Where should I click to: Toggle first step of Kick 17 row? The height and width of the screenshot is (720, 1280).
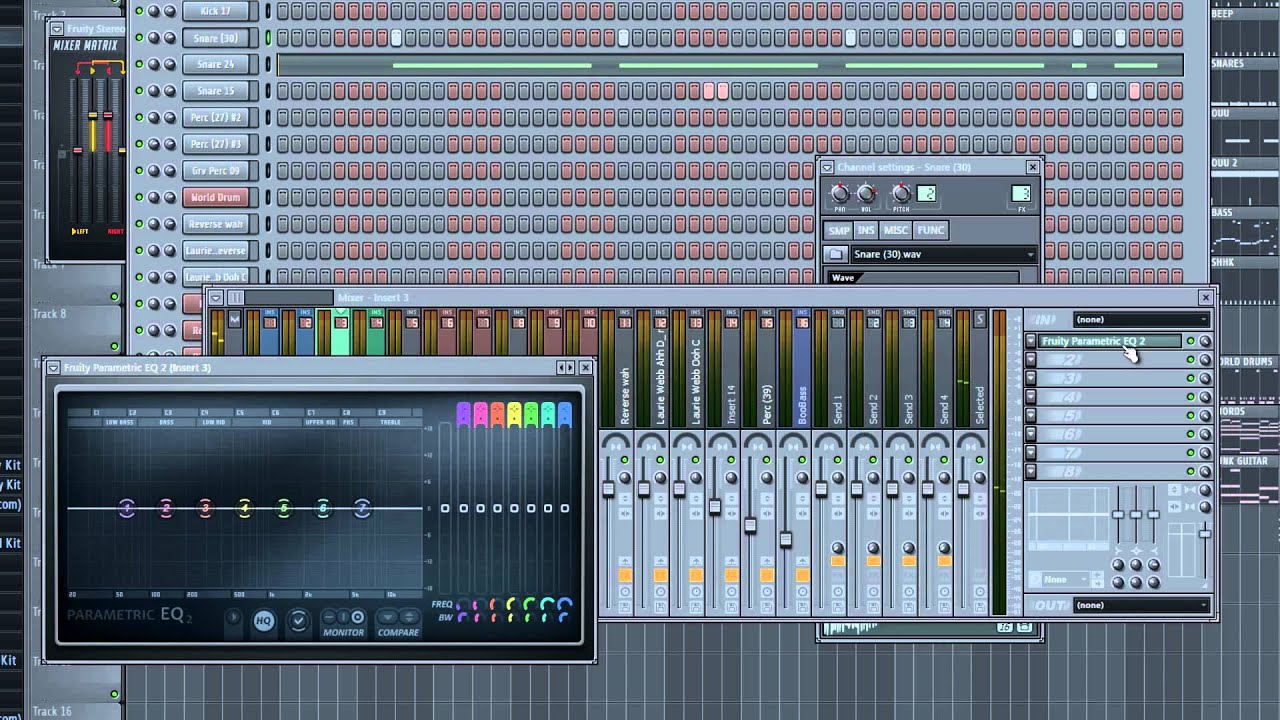pyautogui.click(x=283, y=11)
